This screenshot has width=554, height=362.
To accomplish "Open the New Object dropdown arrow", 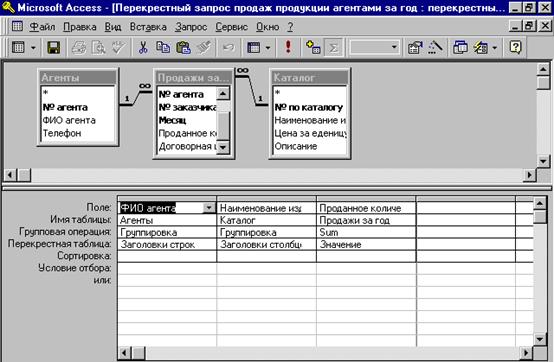I will click(495, 47).
